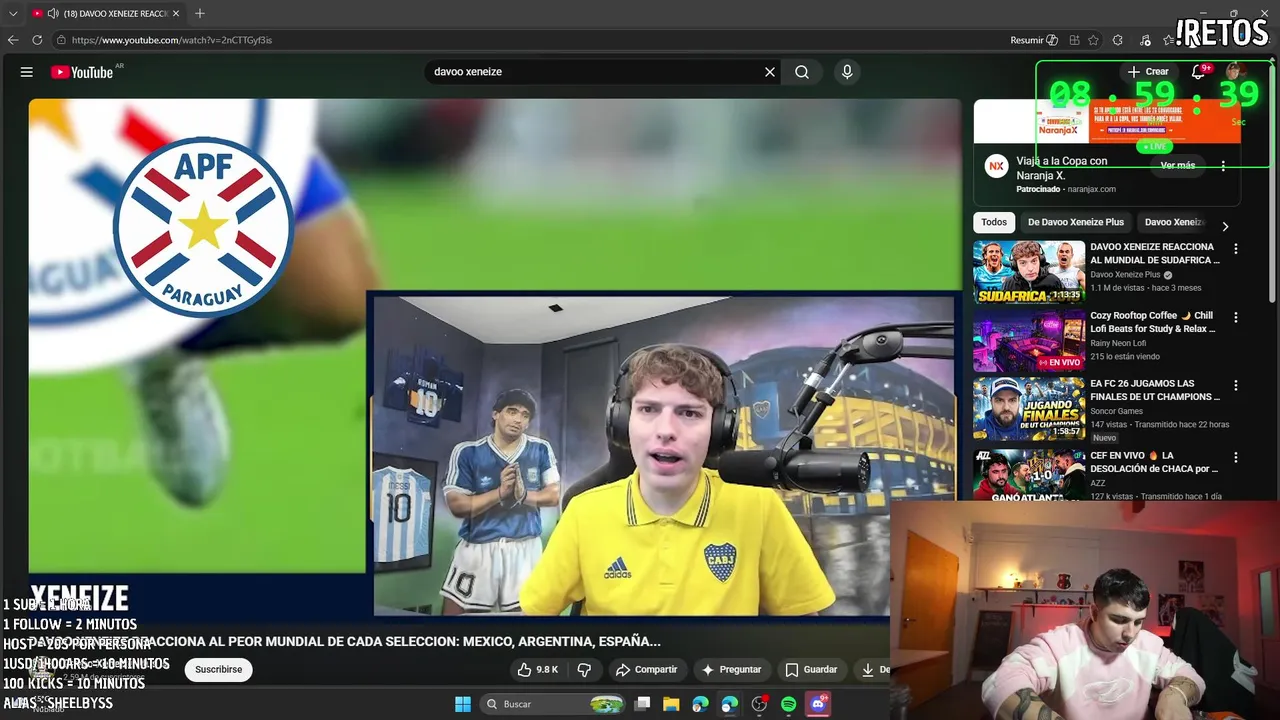Open the YouTube account avatar menu
1280x720 pixels.
pos(1234,72)
